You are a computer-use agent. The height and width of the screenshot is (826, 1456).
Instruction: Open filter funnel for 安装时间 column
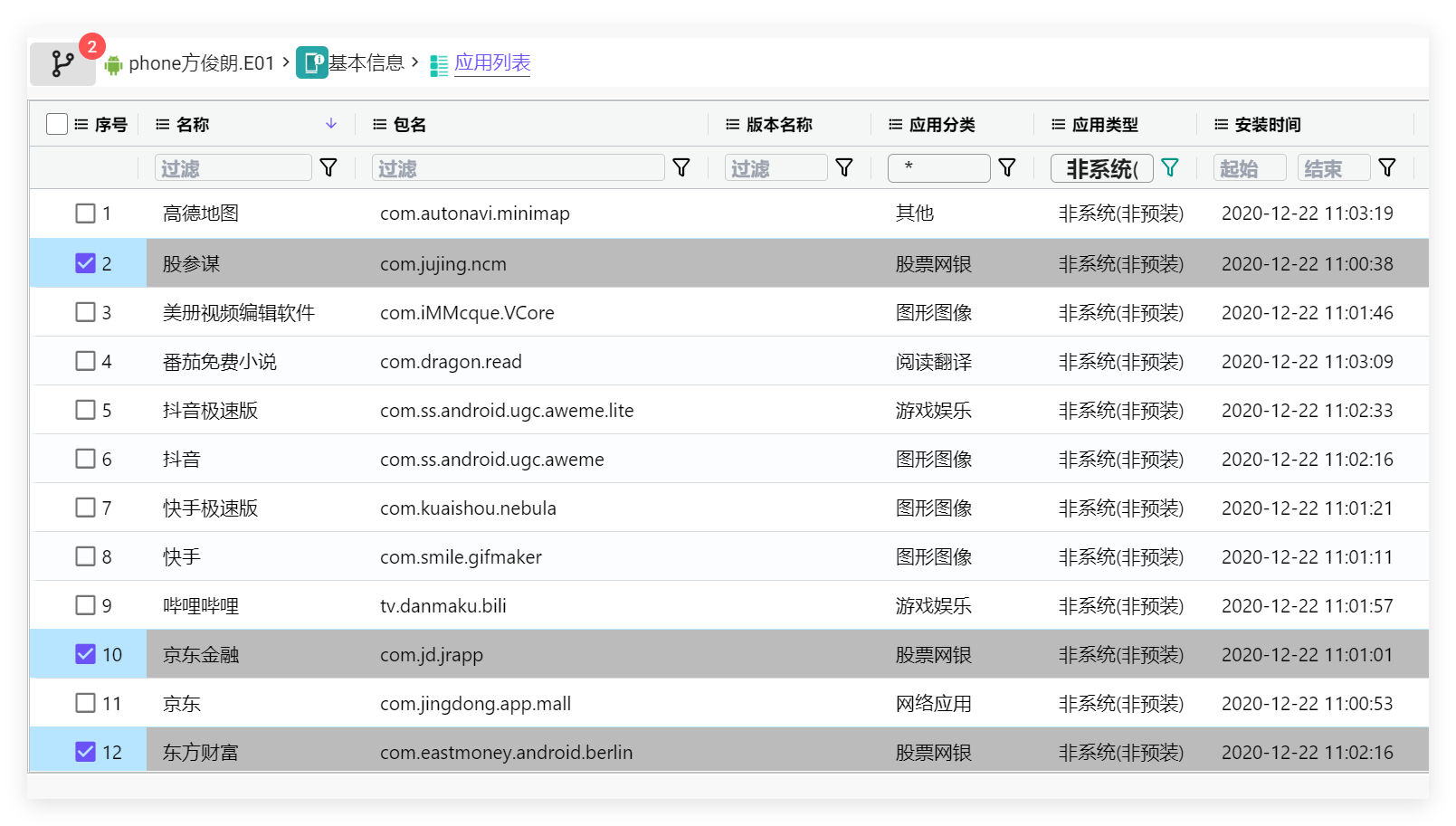(x=1387, y=168)
